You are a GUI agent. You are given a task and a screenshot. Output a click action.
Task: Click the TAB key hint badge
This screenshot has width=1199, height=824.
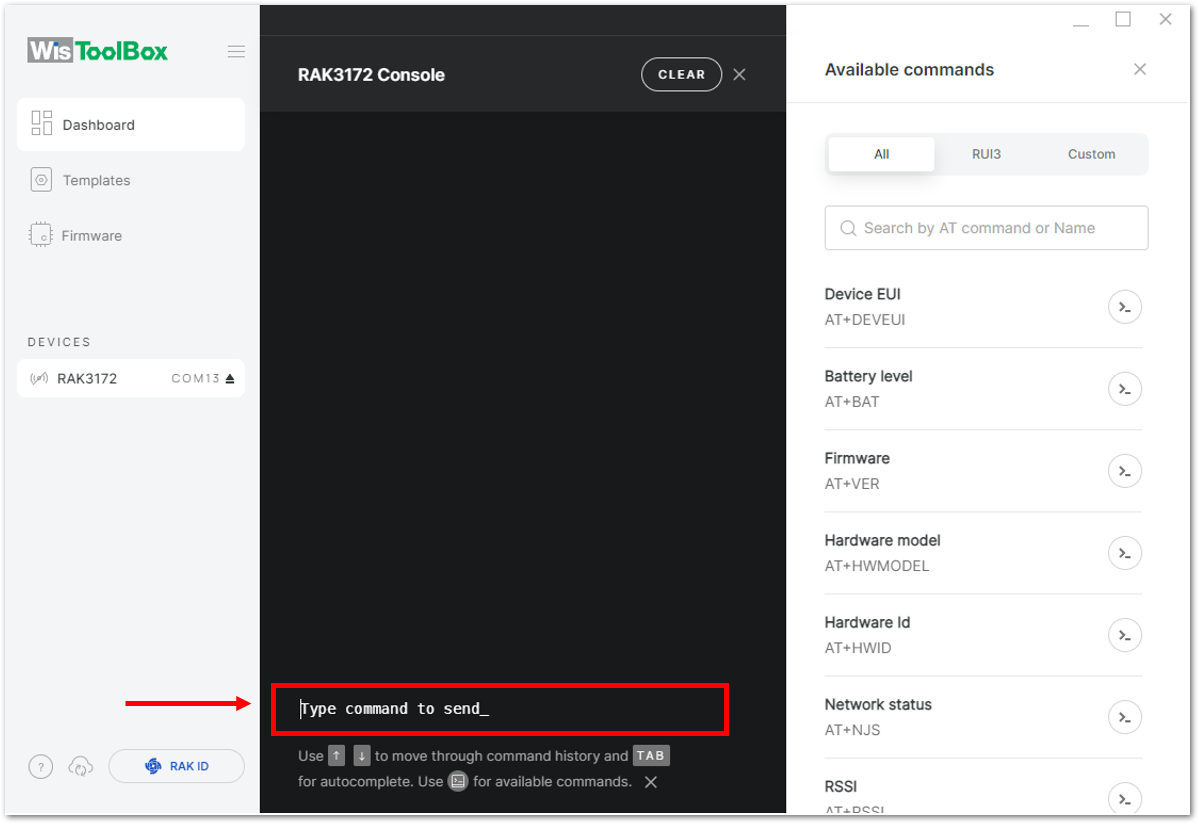(x=651, y=755)
